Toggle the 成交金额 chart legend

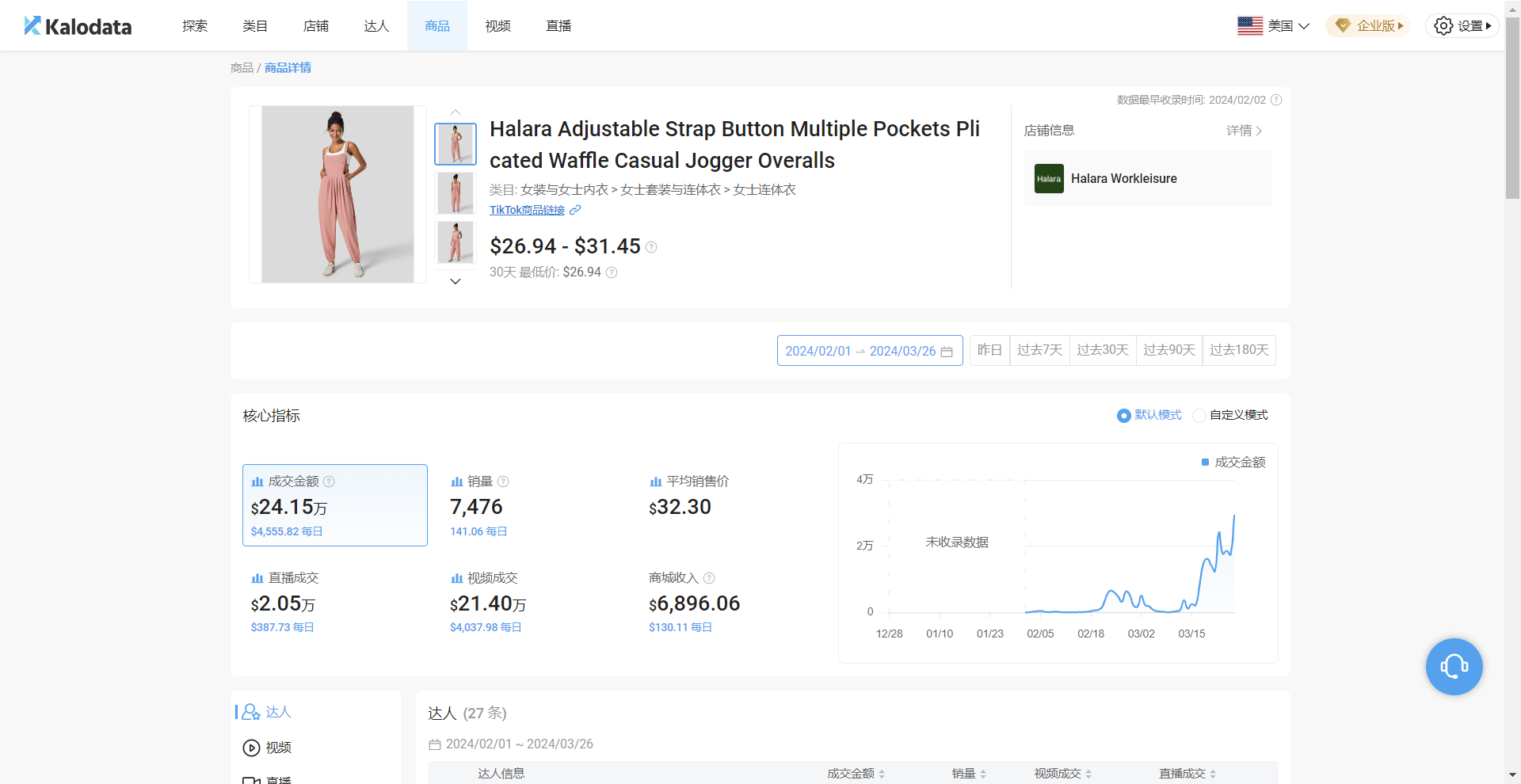pyautogui.click(x=1233, y=462)
